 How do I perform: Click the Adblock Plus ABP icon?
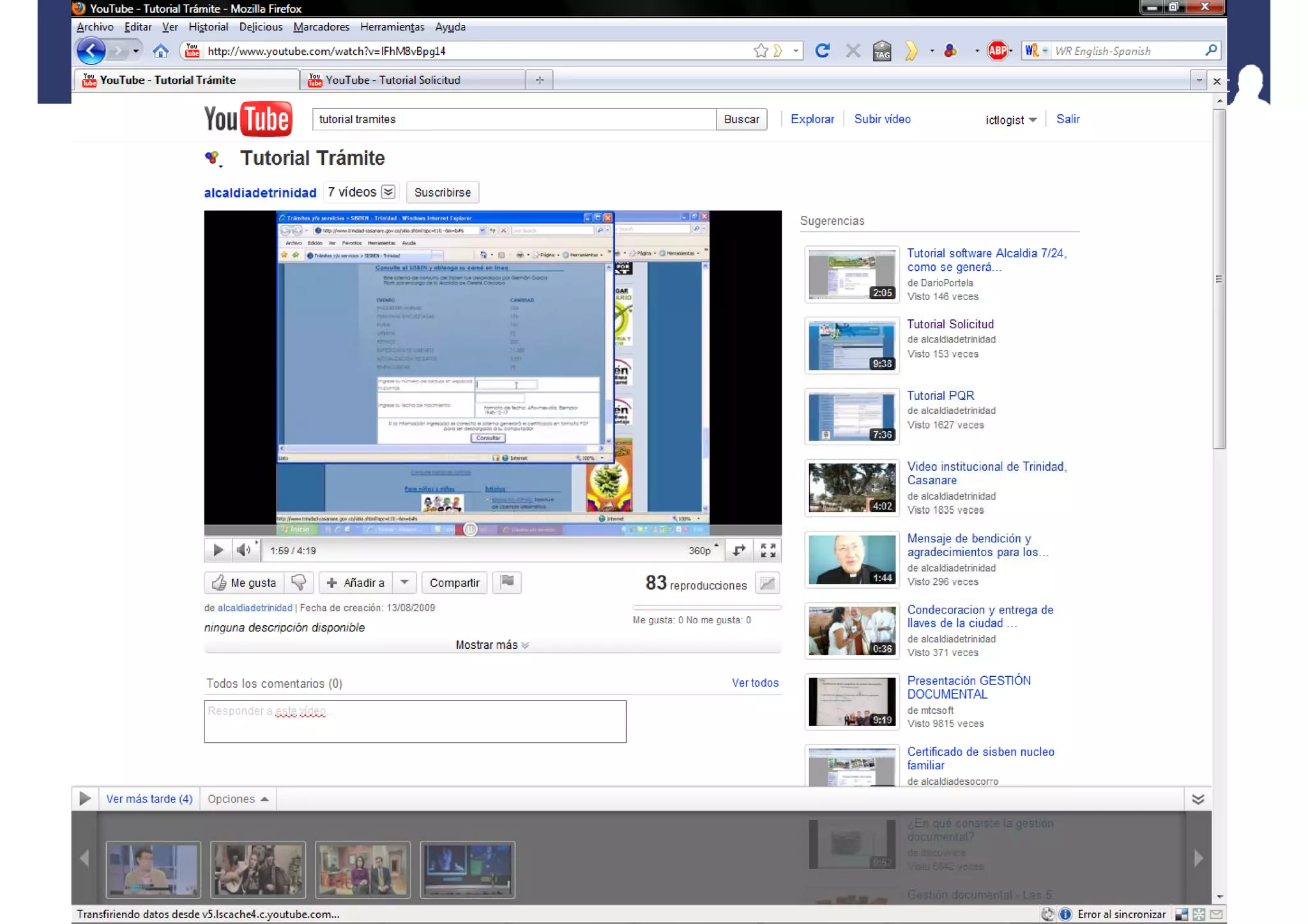[x=997, y=50]
